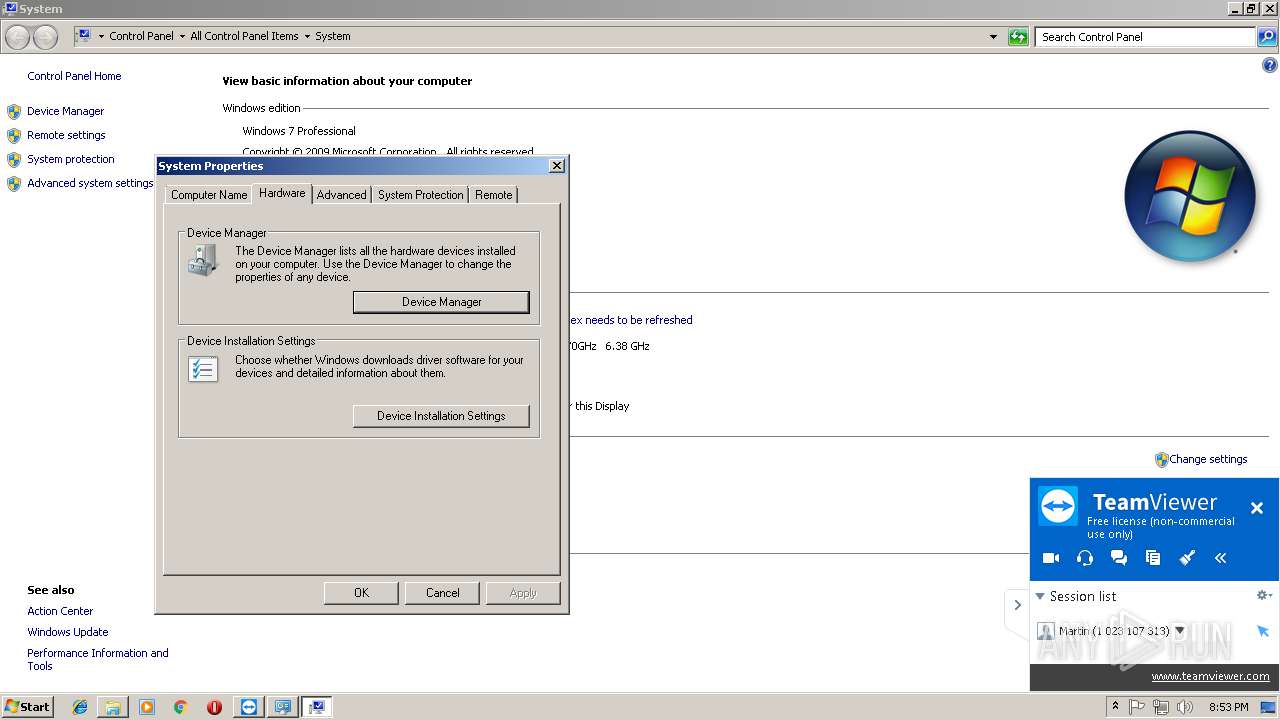1280x720 pixels.
Task: Open Device Manager link in the sidebar
Action: pos(65,111)
